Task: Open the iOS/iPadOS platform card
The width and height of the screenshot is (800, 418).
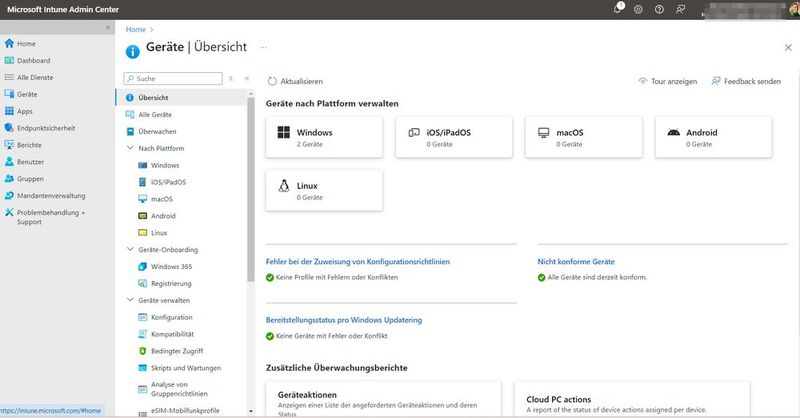Action: pos(454,137)
